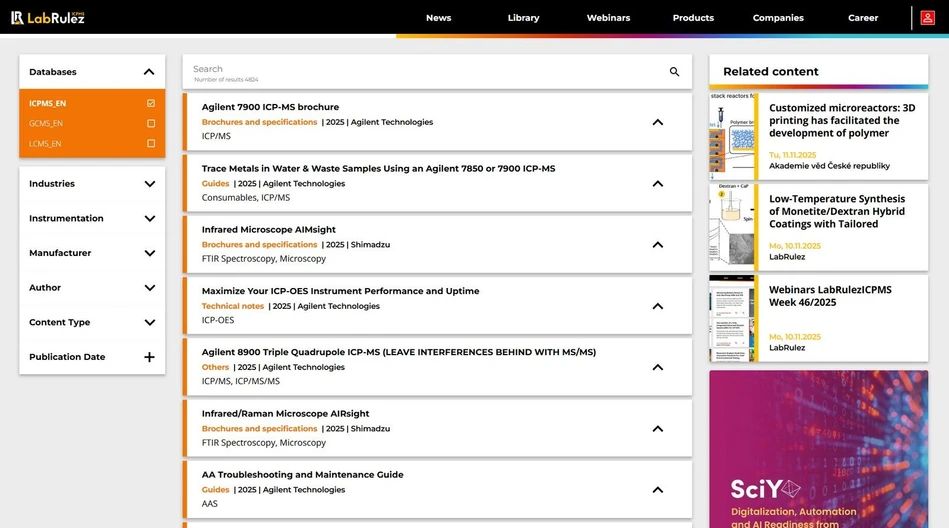Click the search magnifier icon
The image size is (949, 528).
coord(674,72)
